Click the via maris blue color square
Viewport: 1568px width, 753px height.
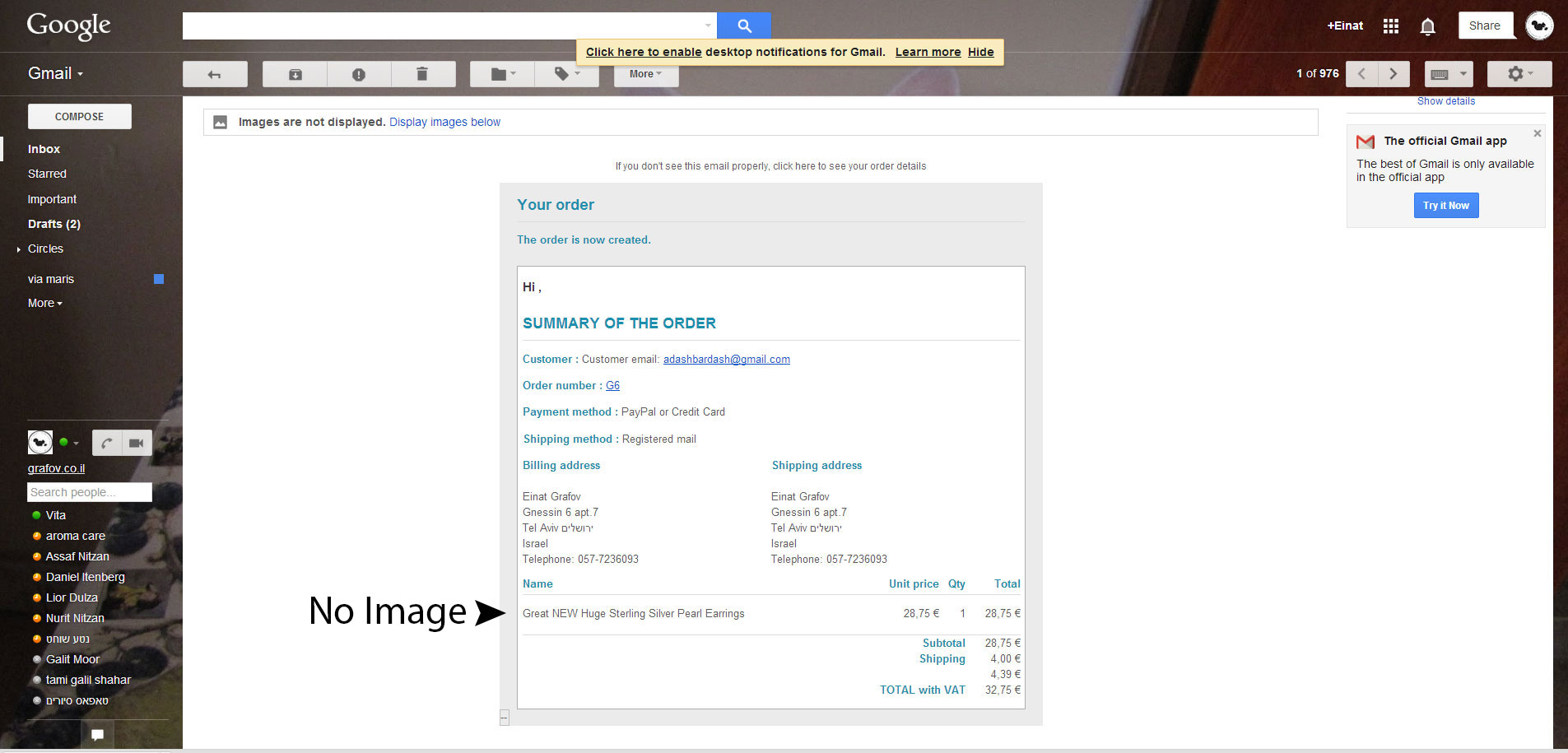point(159,279)
